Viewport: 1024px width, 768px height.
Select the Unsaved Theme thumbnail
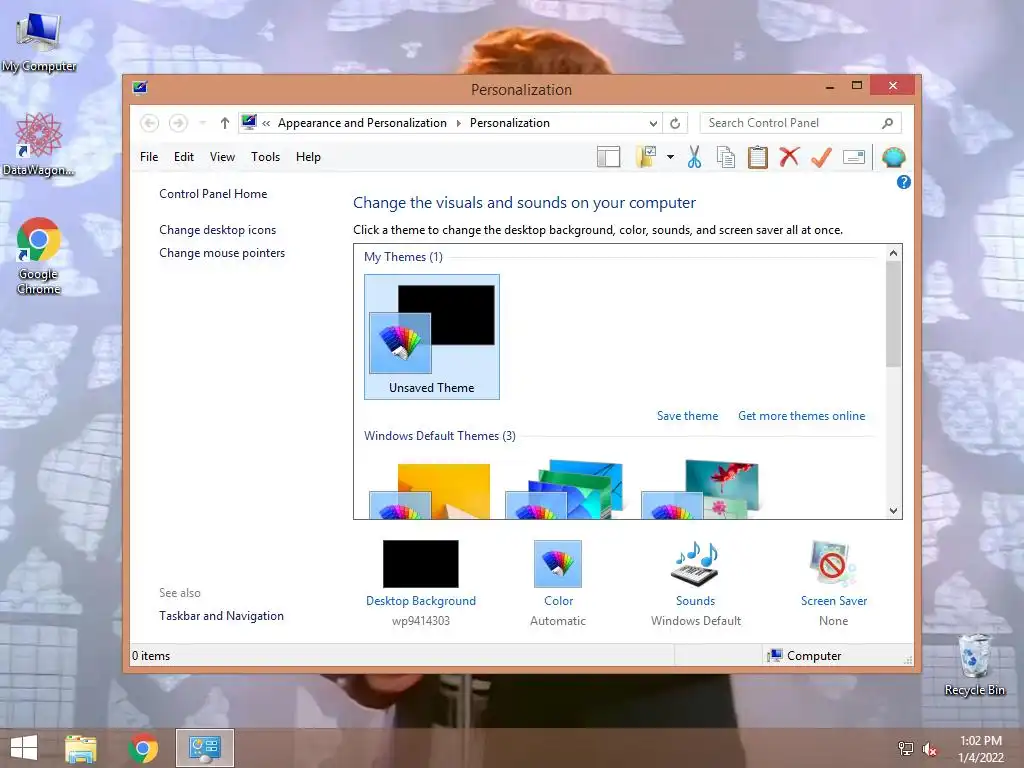[x=432, y=337]
